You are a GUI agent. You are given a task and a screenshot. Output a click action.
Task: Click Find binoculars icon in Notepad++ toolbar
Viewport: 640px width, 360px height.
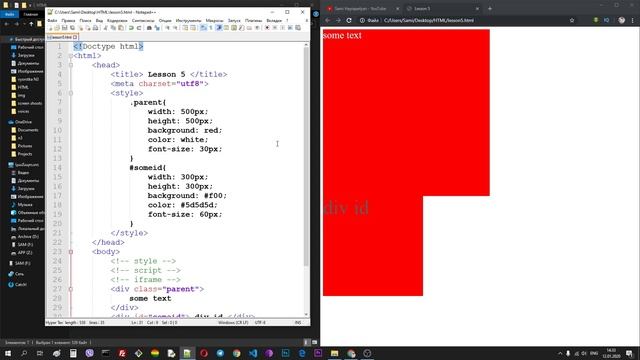coord(149,28)
